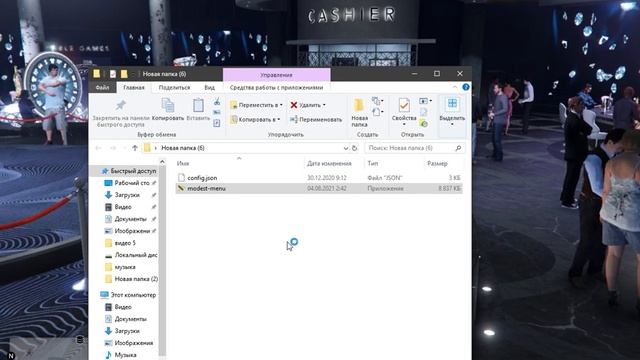The image size is (640, 360).
Task: Click the Pin to Quick access ribbon icon
Action: pyautogui.click(x=120, y=105)
